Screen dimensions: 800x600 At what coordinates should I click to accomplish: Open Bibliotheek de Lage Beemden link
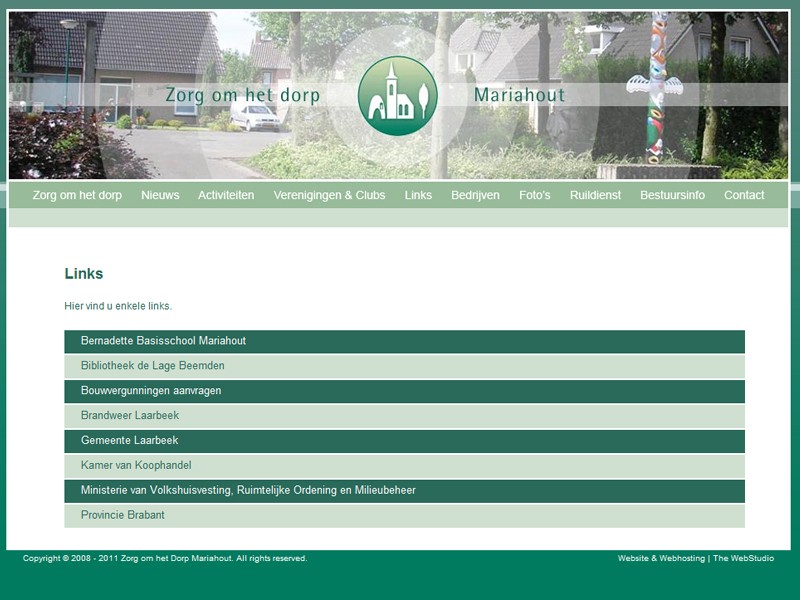pos(405,366)
